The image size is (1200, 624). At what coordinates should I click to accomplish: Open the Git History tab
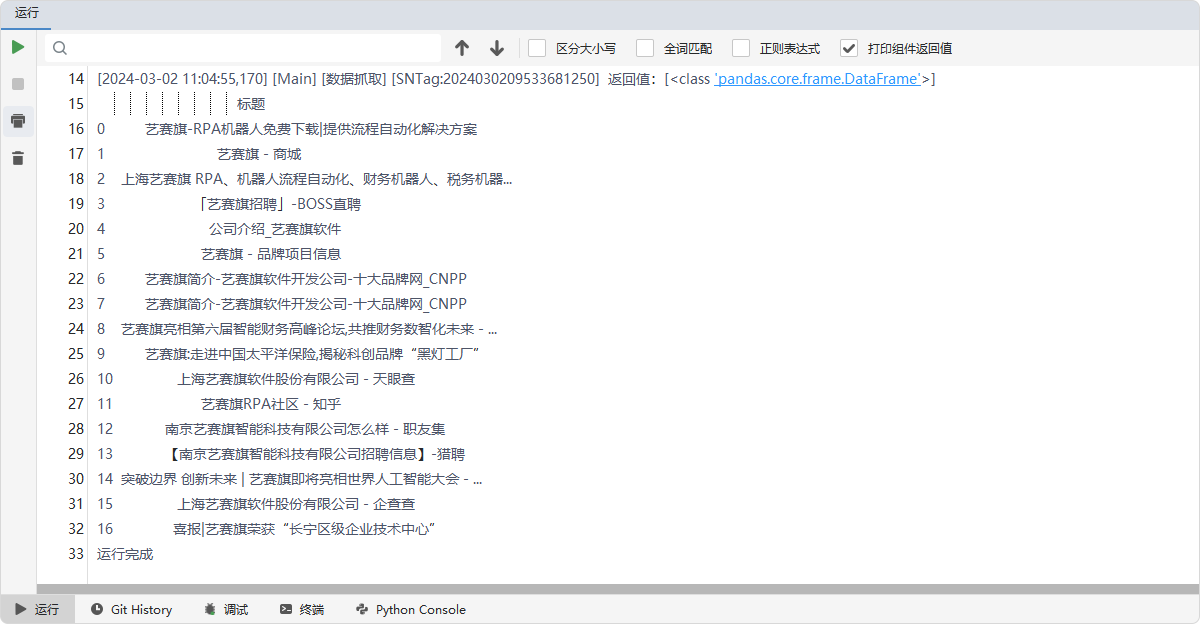coord(131,609)
